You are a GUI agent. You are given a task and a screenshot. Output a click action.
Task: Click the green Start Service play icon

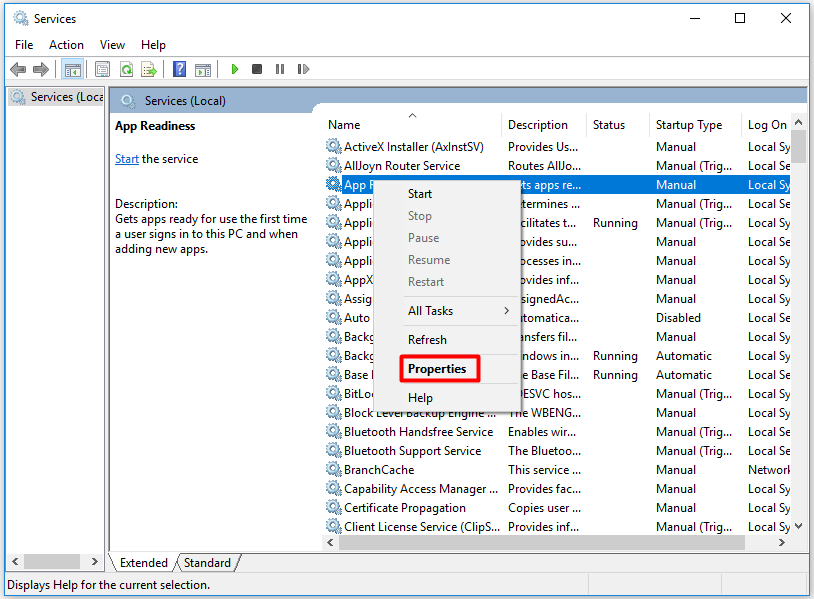(235, 69)
